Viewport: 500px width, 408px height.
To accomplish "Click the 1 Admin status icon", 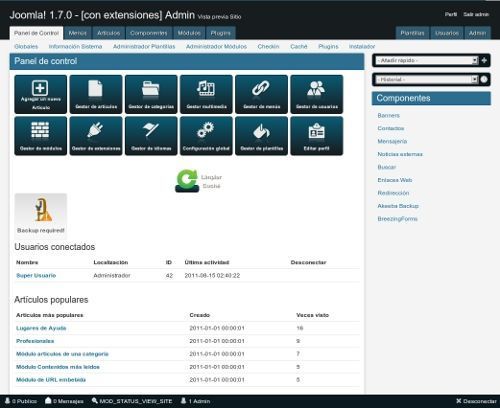I will 183,400.
